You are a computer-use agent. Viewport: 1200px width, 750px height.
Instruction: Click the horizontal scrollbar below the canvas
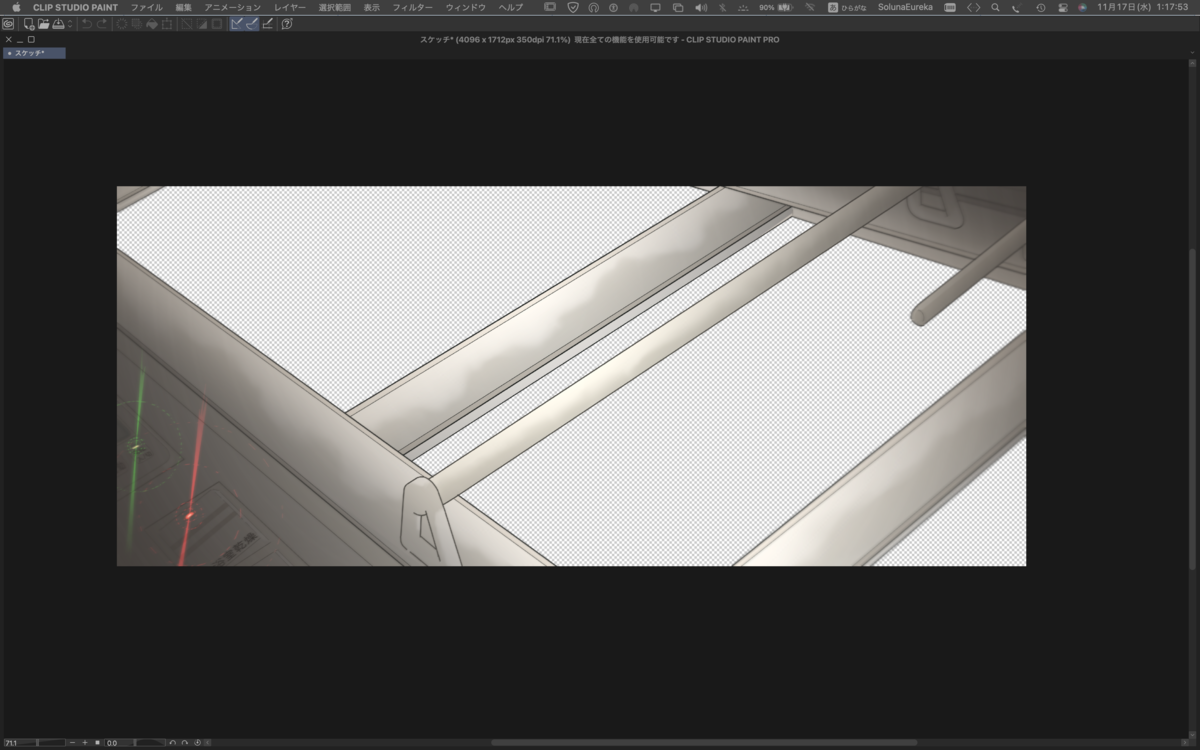tap(704, 742)
